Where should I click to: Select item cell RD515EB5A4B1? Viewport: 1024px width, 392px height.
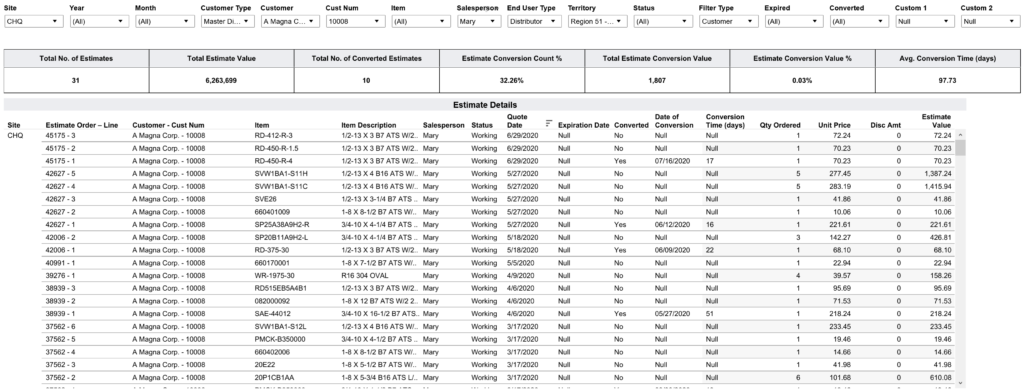pos(281,288)
